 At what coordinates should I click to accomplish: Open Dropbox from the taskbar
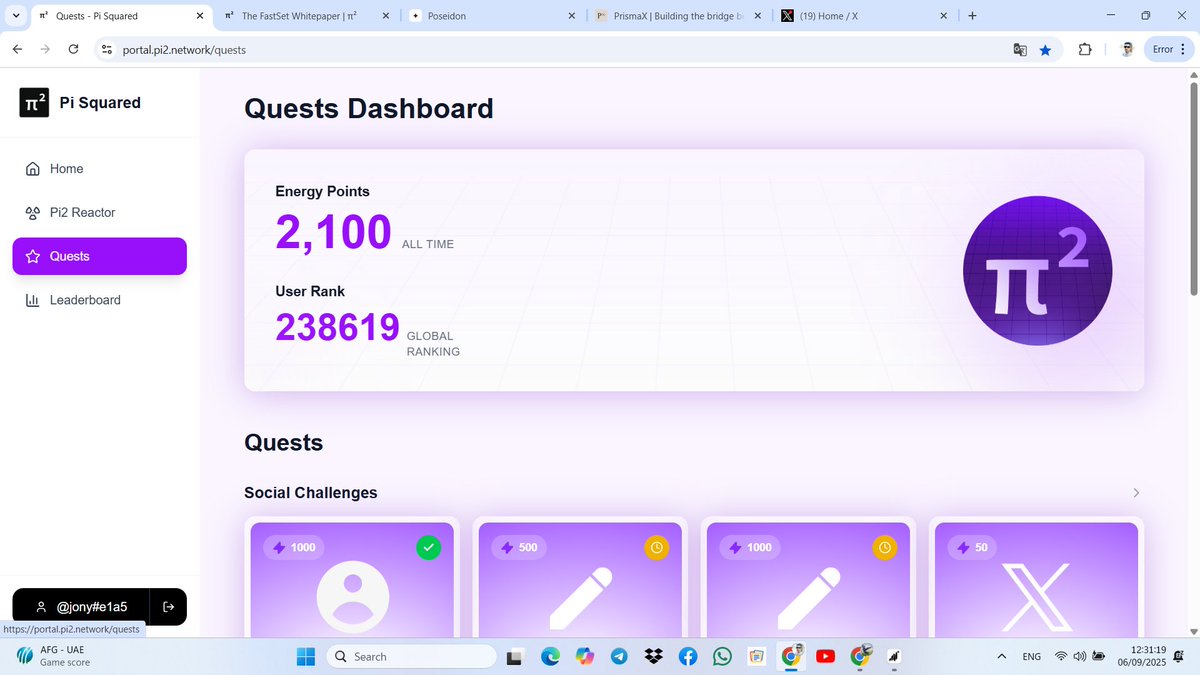tap(654, 657)
